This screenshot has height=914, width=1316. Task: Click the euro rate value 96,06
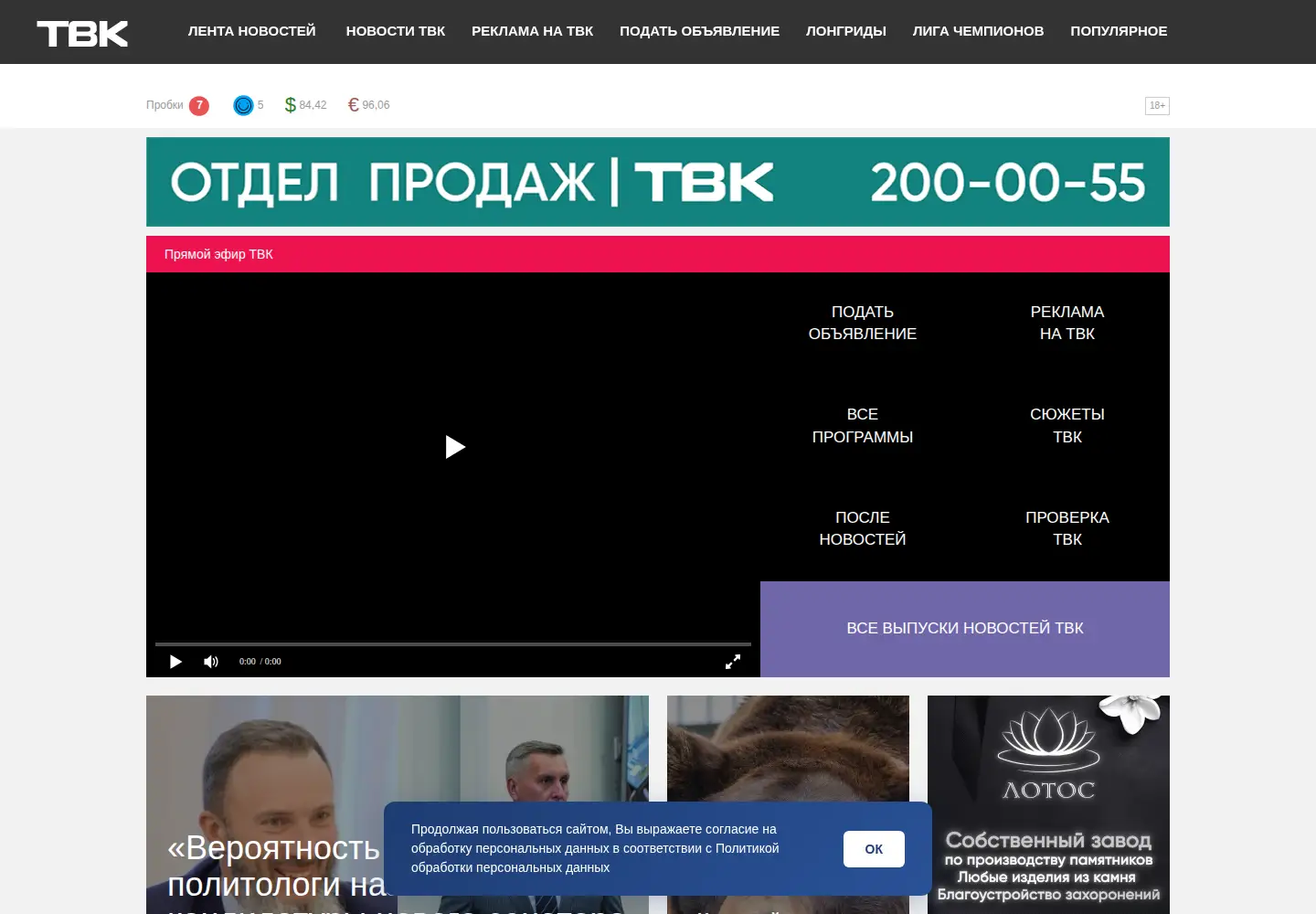click(x=376, y=105)
